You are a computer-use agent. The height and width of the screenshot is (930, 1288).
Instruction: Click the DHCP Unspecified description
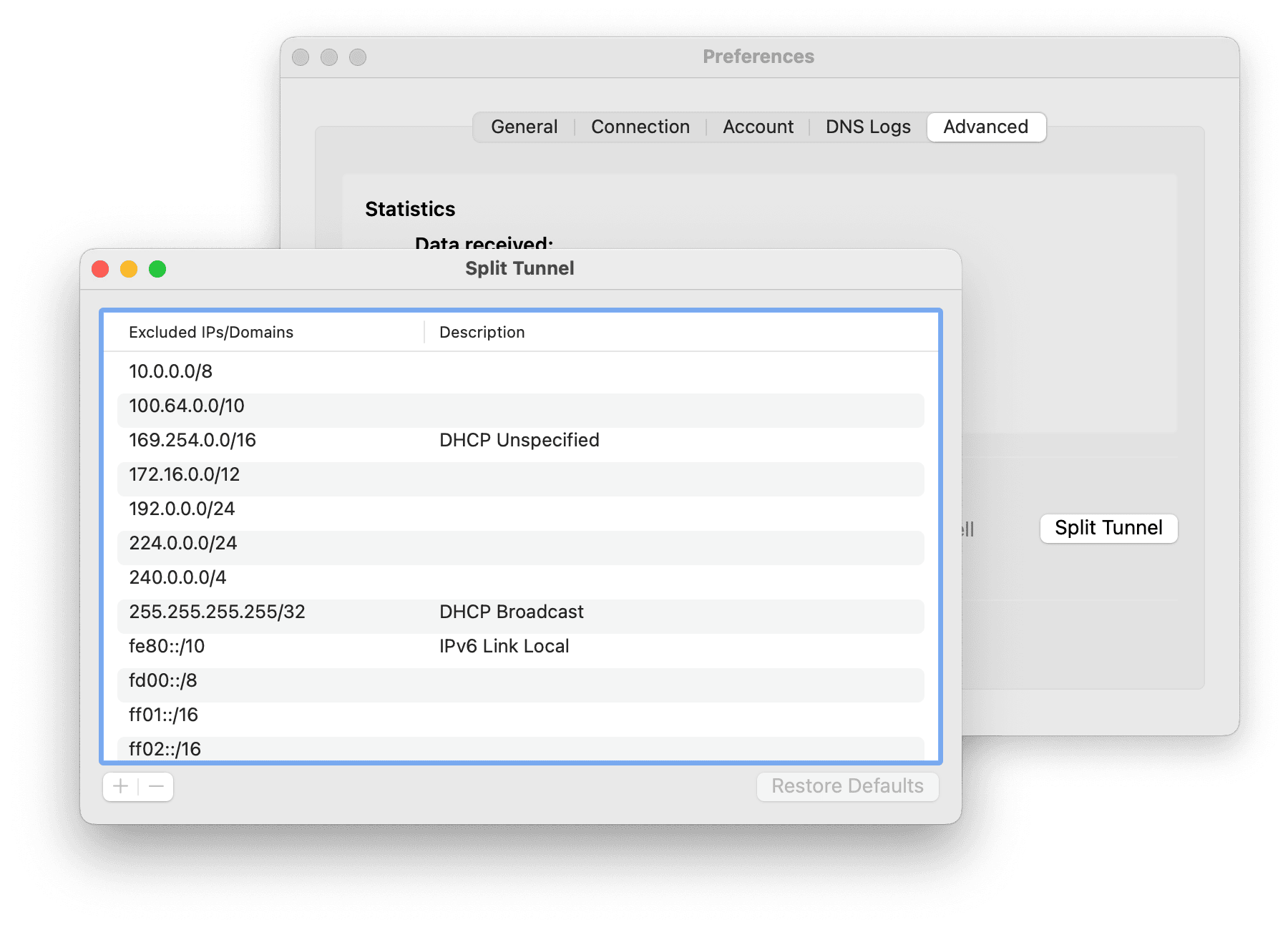point(519,440)
